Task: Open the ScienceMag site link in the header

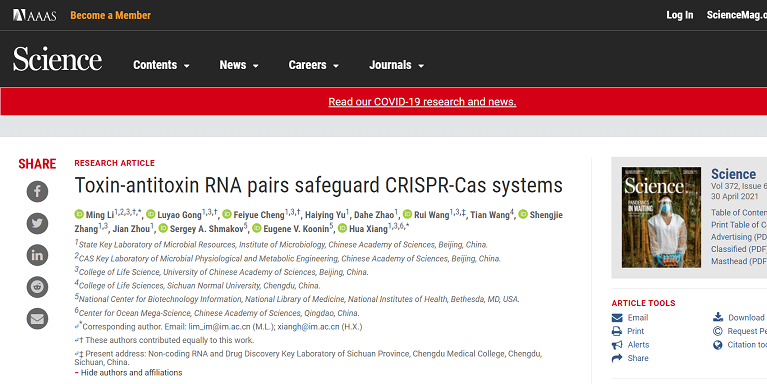Action: [736, 15]
